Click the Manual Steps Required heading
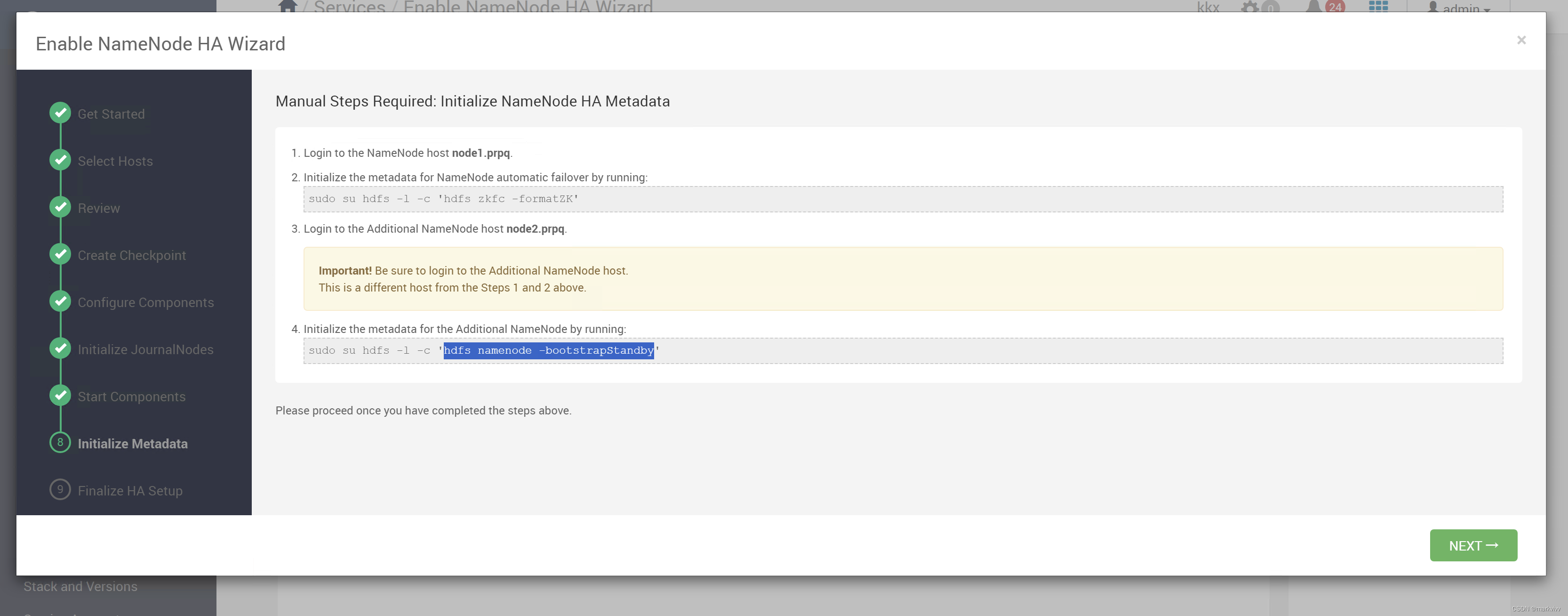 point(472,101)
